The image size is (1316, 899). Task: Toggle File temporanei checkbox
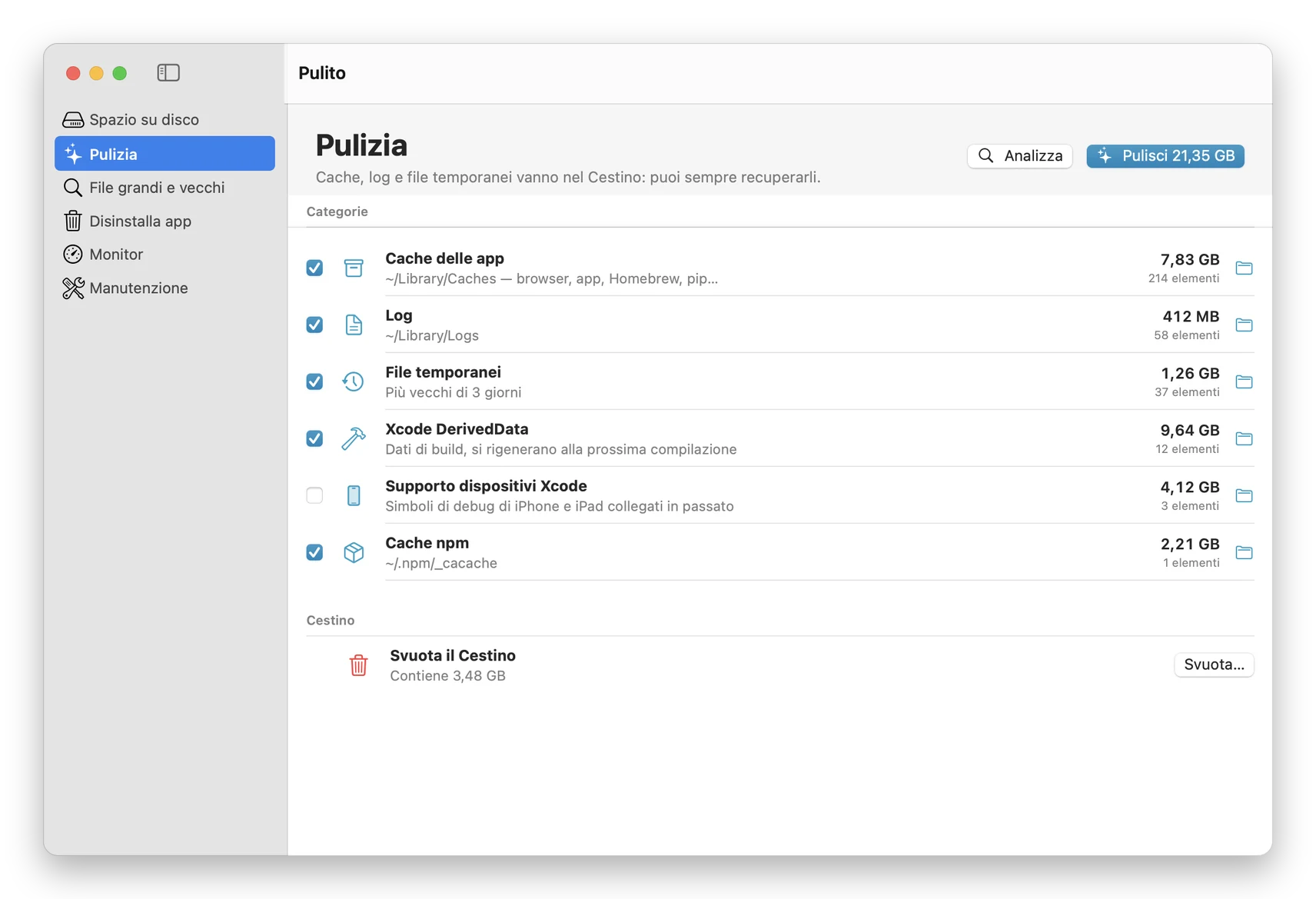[314, 381]
